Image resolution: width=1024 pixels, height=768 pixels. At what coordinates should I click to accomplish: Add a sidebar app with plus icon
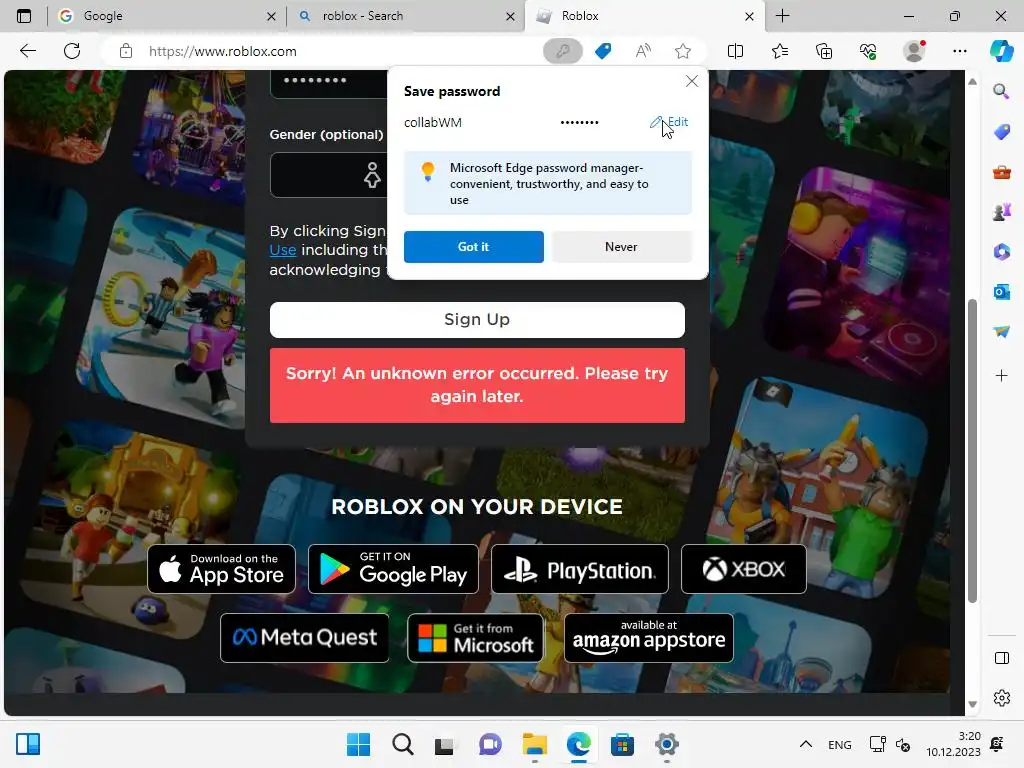1001,376
